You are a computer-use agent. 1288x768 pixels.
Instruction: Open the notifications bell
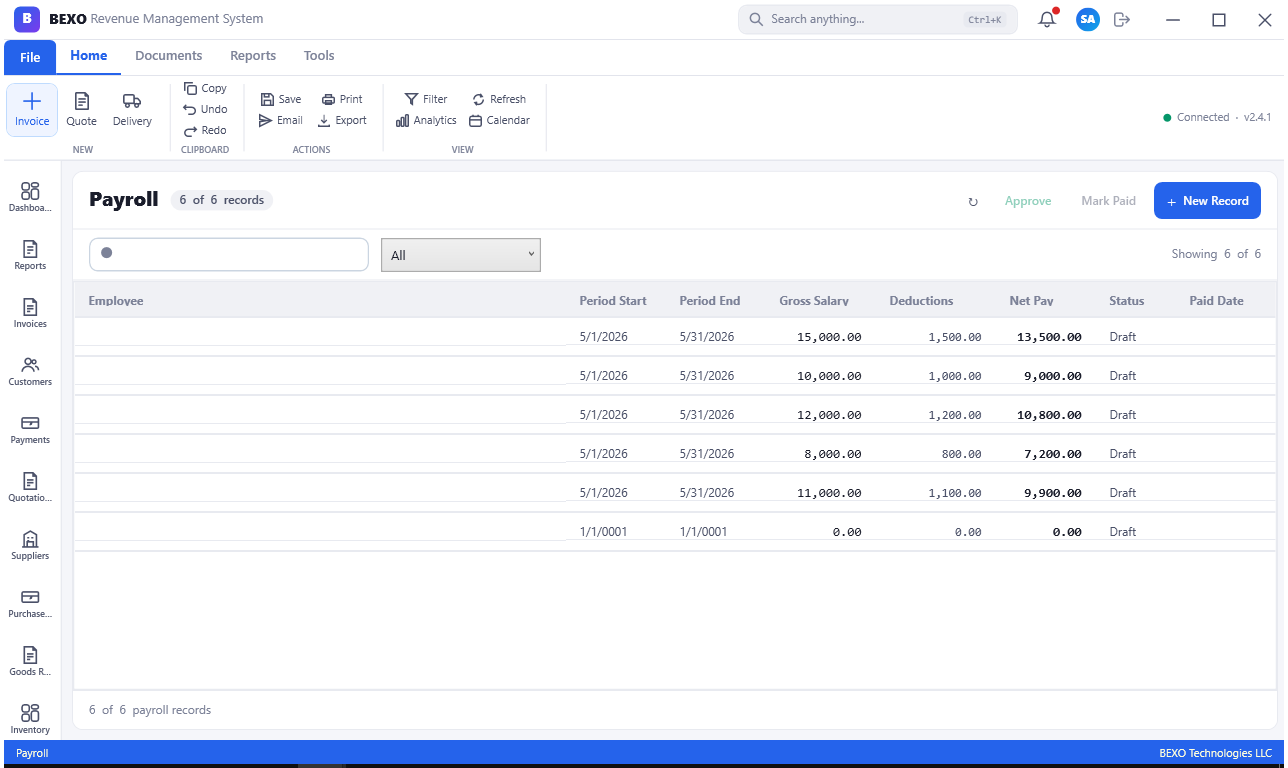coord(1047,19)
